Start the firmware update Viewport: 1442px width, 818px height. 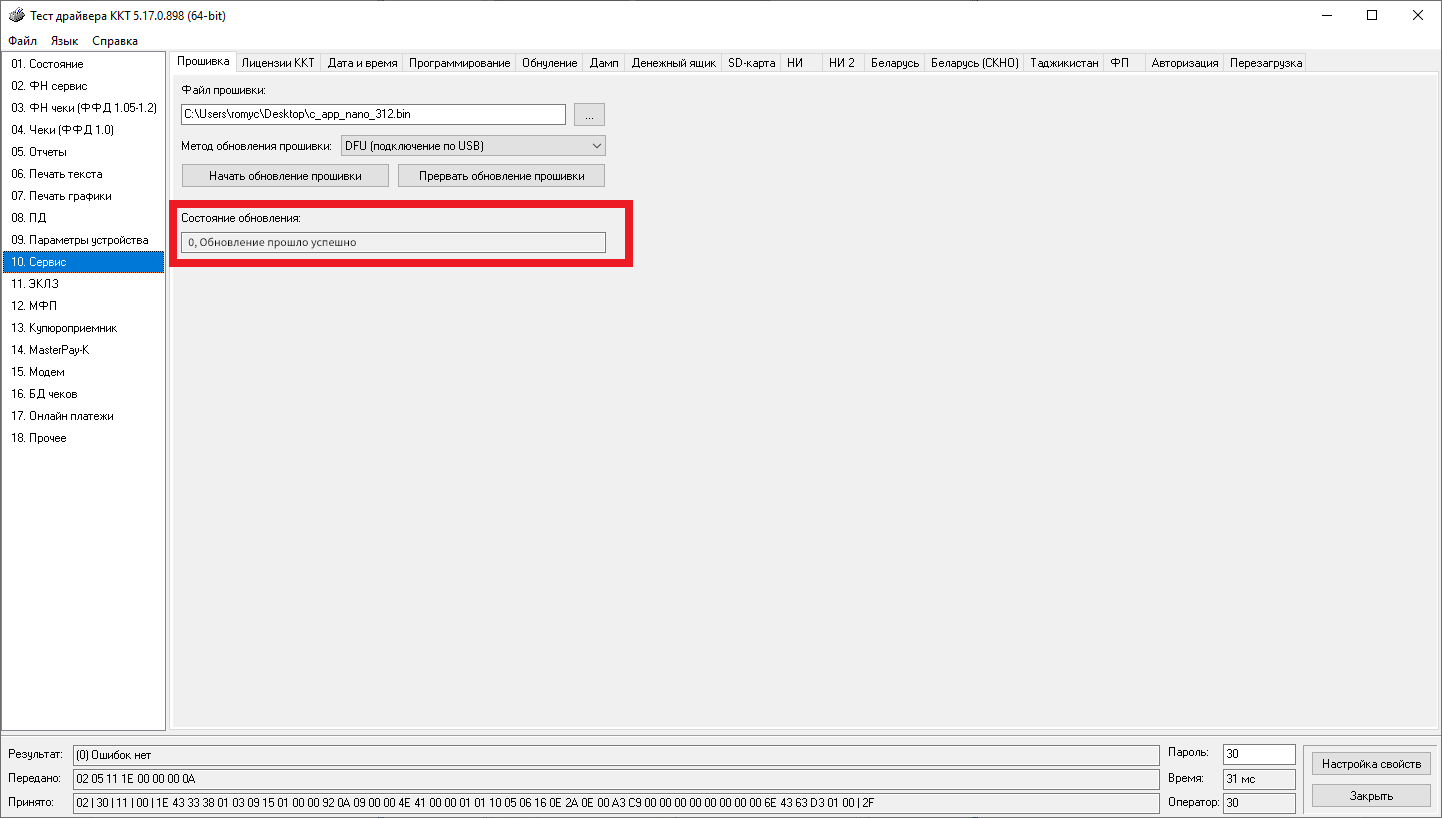tap(285, 176)
